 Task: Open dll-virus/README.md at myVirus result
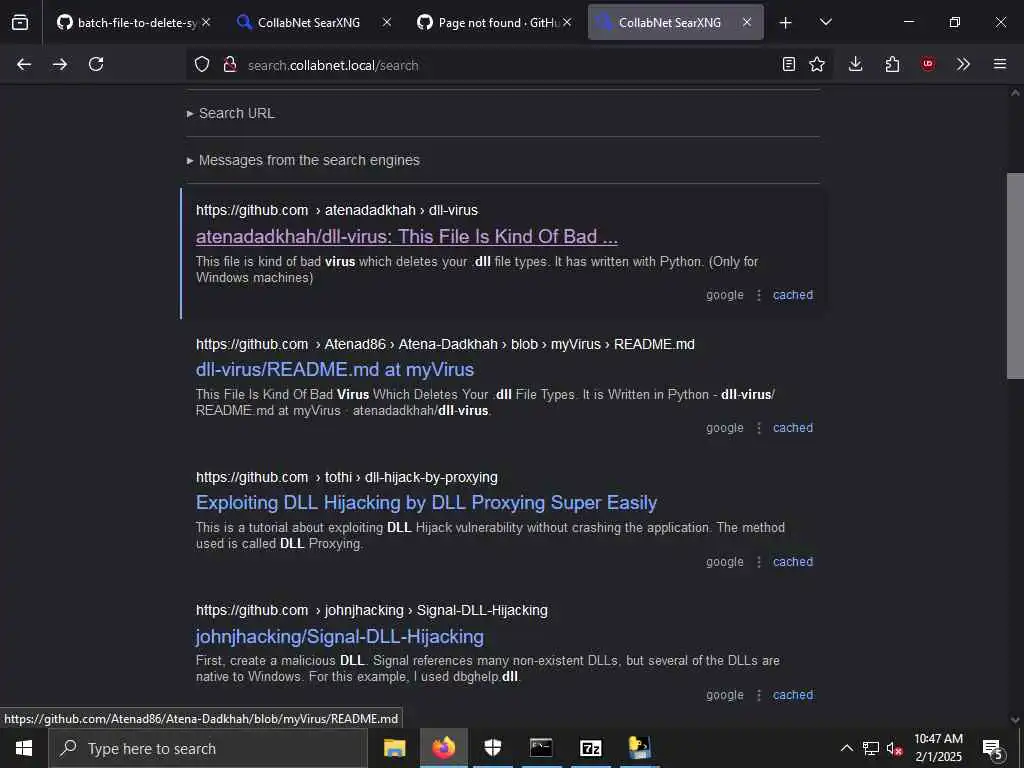[335, 370]
